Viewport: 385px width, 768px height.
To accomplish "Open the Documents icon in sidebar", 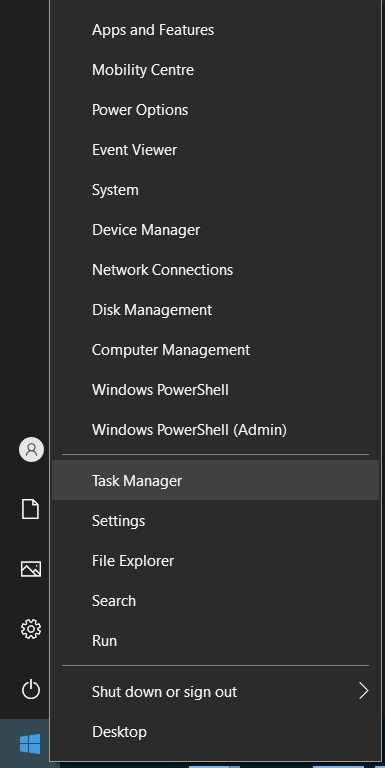I will click(30, 509).
